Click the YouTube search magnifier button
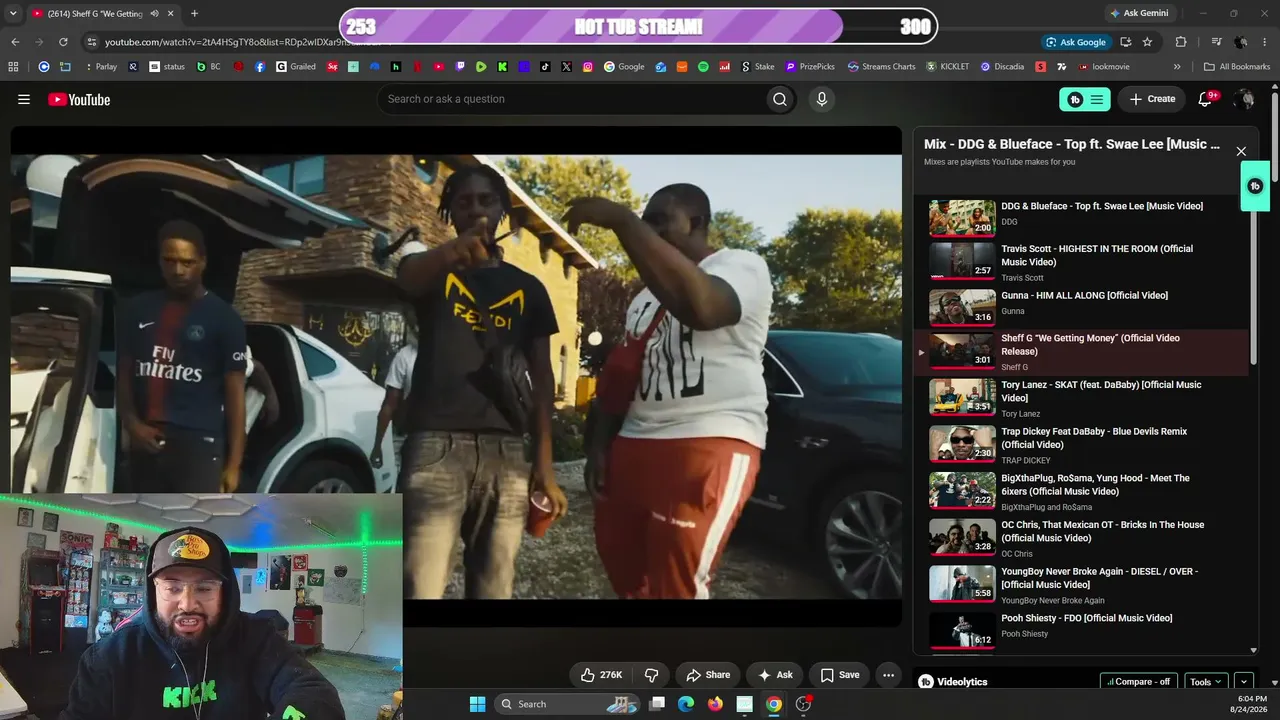 click(780, 99)
